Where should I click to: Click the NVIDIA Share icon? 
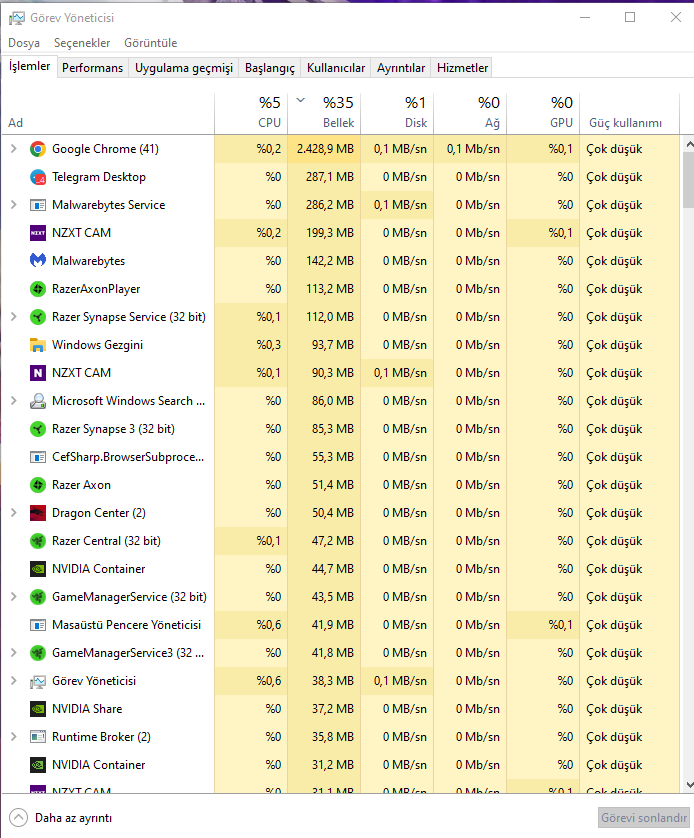[38, 709]
